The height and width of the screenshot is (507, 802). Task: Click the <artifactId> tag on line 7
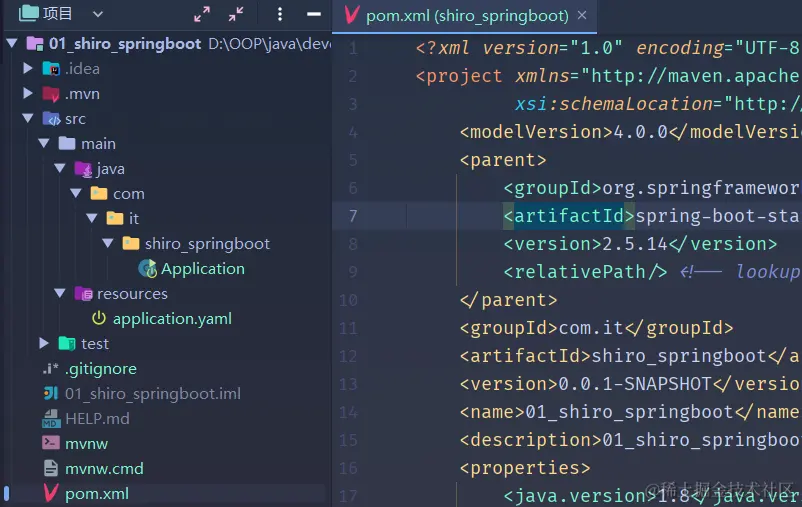pyautogui.click(x=569, y=216)
